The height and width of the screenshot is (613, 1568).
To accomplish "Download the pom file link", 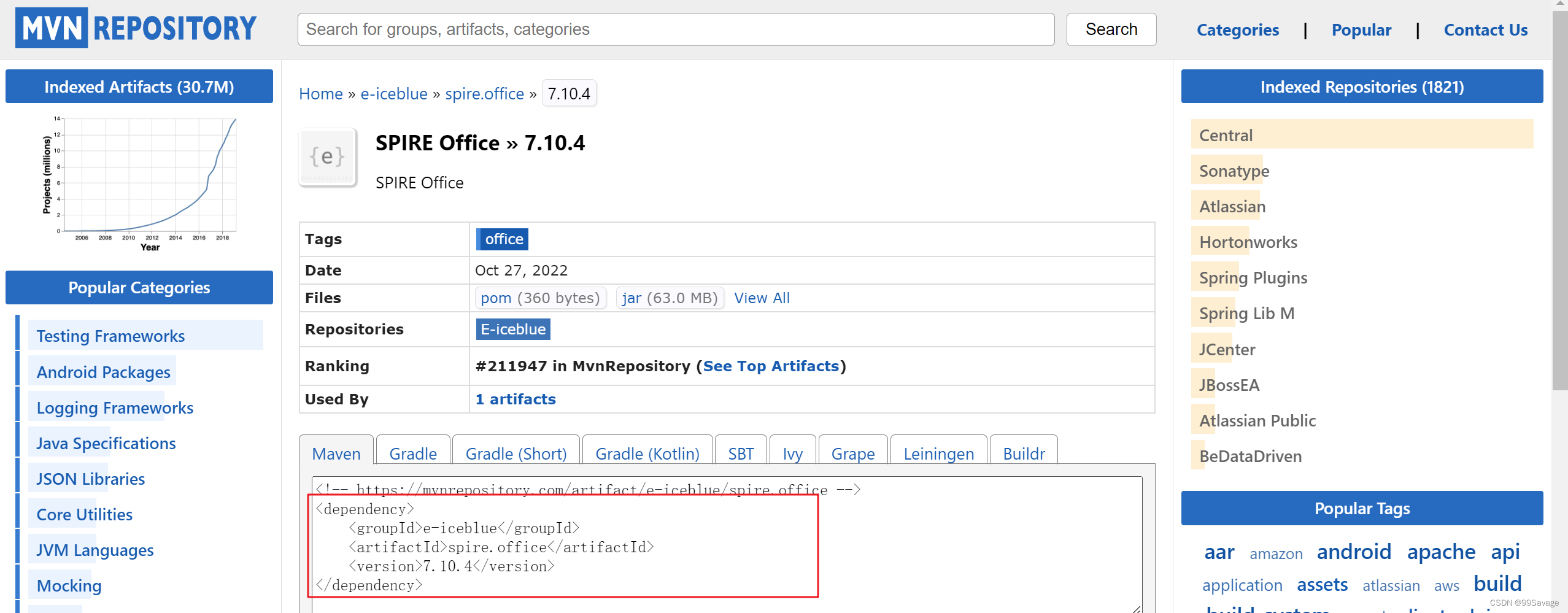I will (496, 298).
